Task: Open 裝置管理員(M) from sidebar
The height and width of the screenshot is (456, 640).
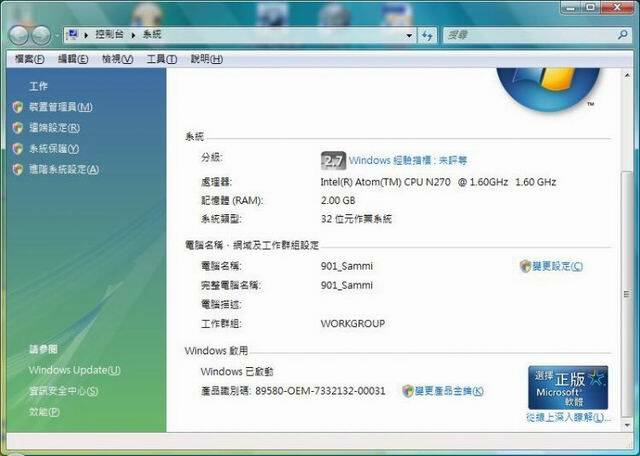Action: click(61, 107)
